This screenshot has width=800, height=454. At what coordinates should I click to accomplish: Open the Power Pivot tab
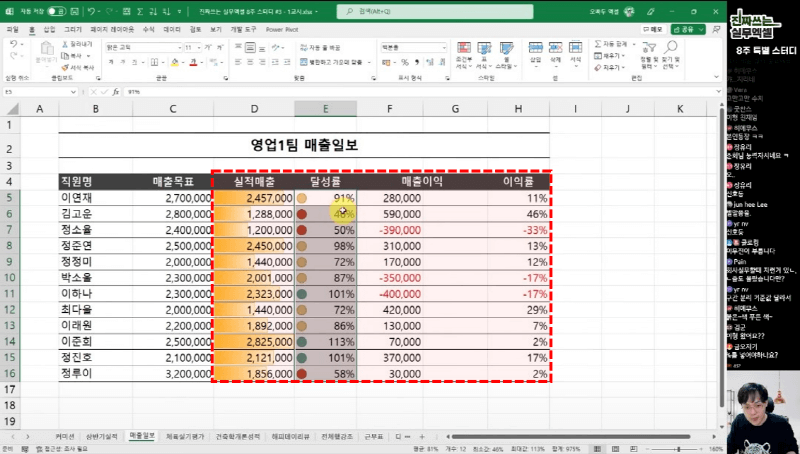[282, 30]
